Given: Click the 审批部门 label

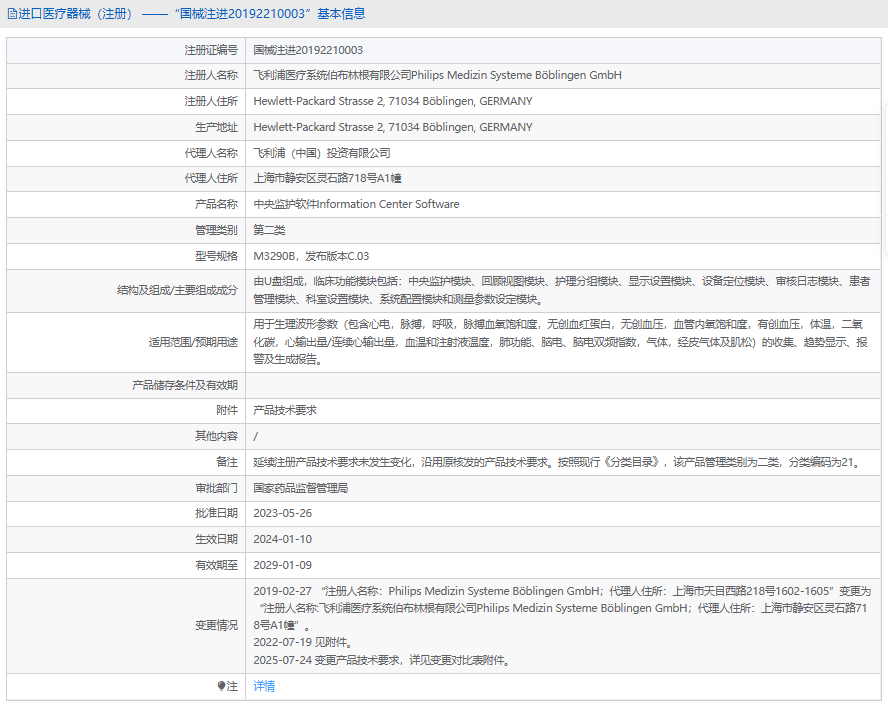Looking at the screenshot, I should tap(216, 488).
